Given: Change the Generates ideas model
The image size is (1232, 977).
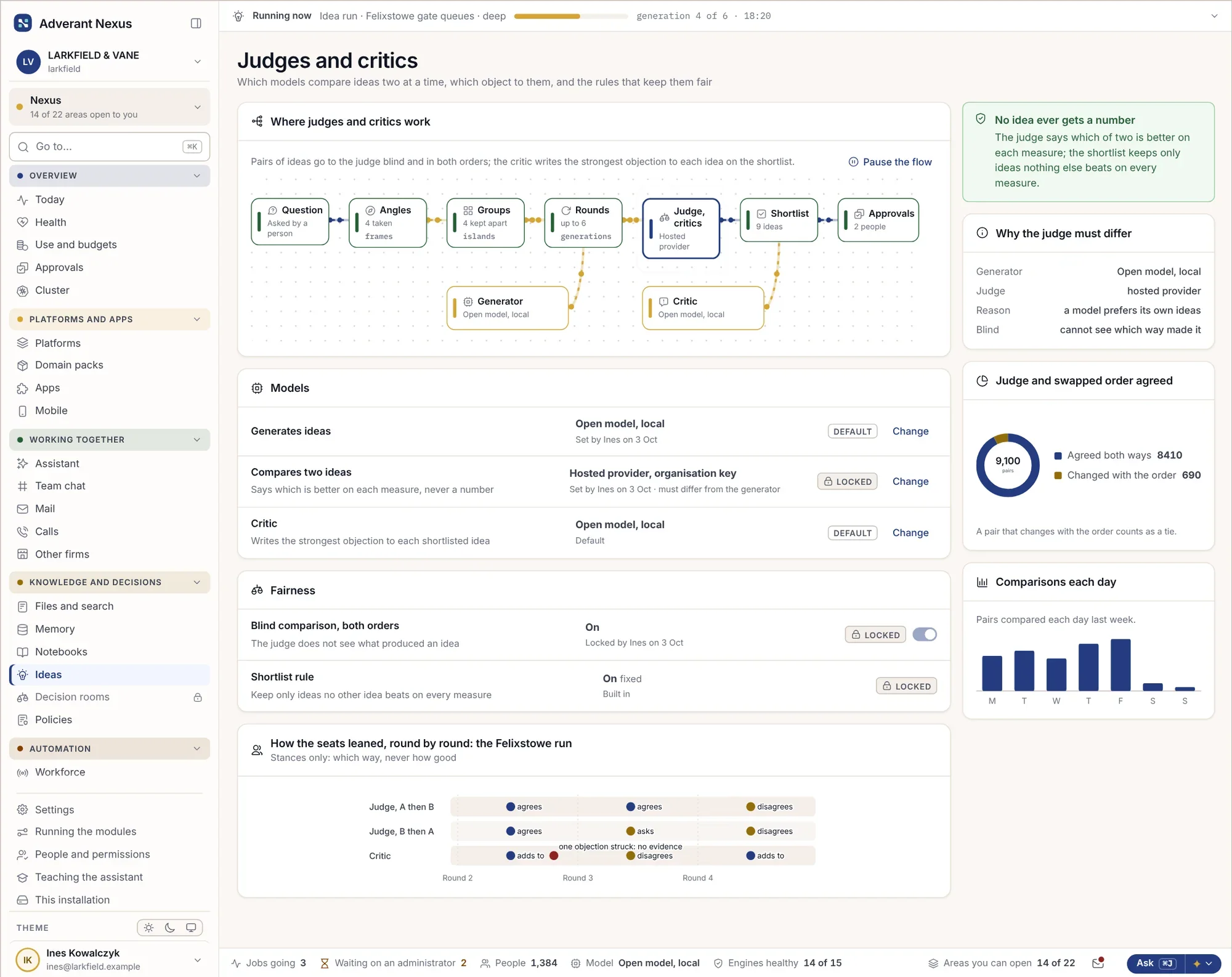Looking at the screenshot, I should (x=910, y=431).
